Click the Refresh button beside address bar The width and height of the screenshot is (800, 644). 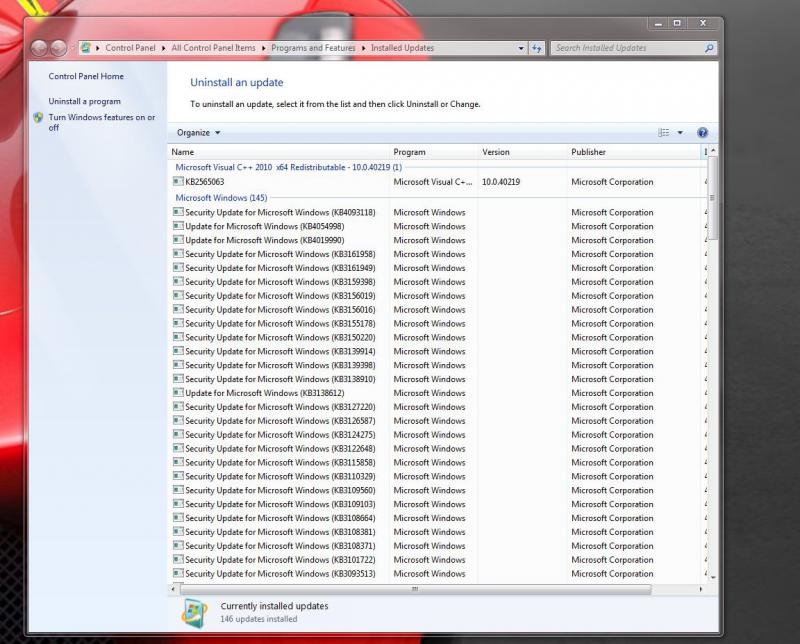537,48
